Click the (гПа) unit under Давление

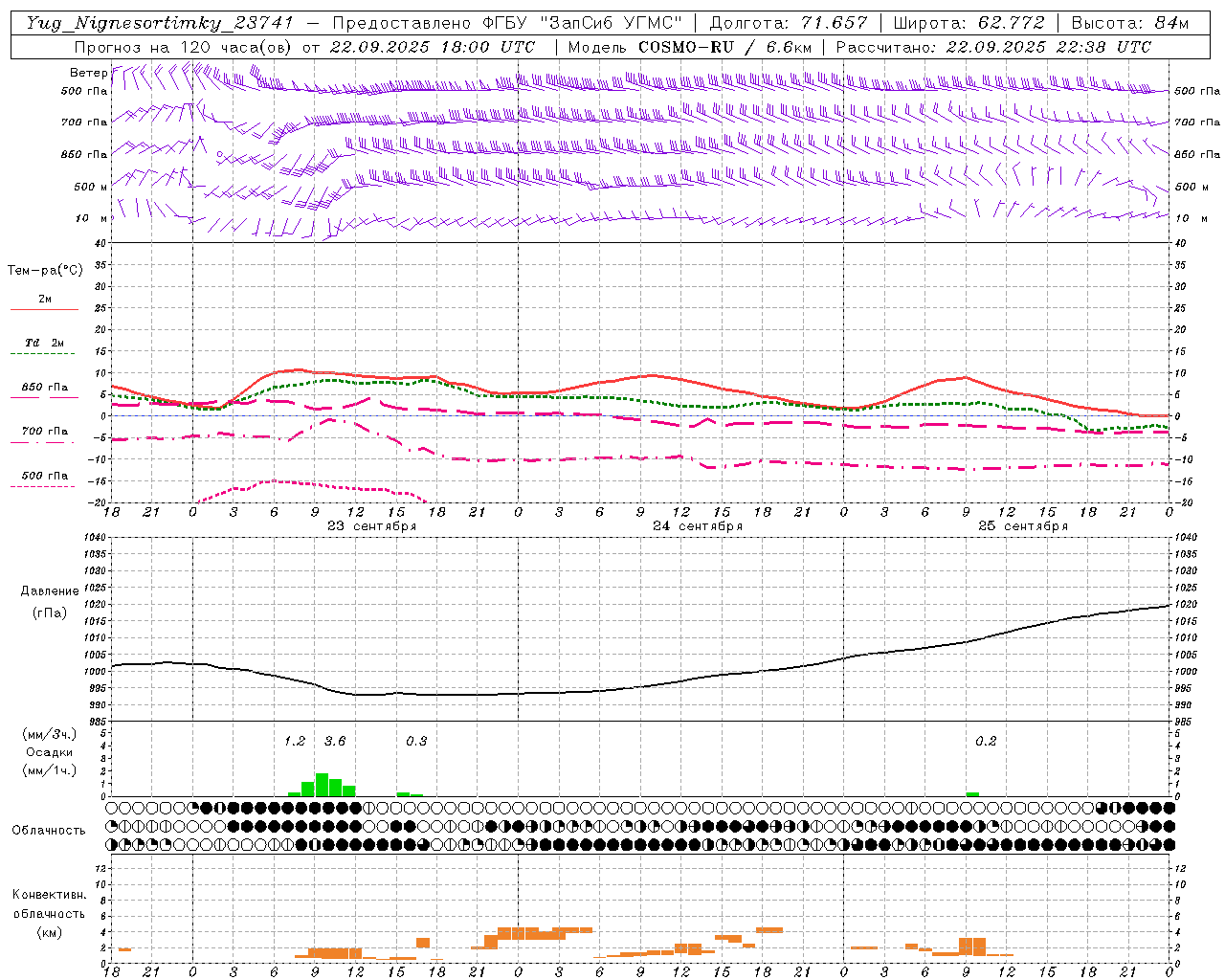point(49,613)
